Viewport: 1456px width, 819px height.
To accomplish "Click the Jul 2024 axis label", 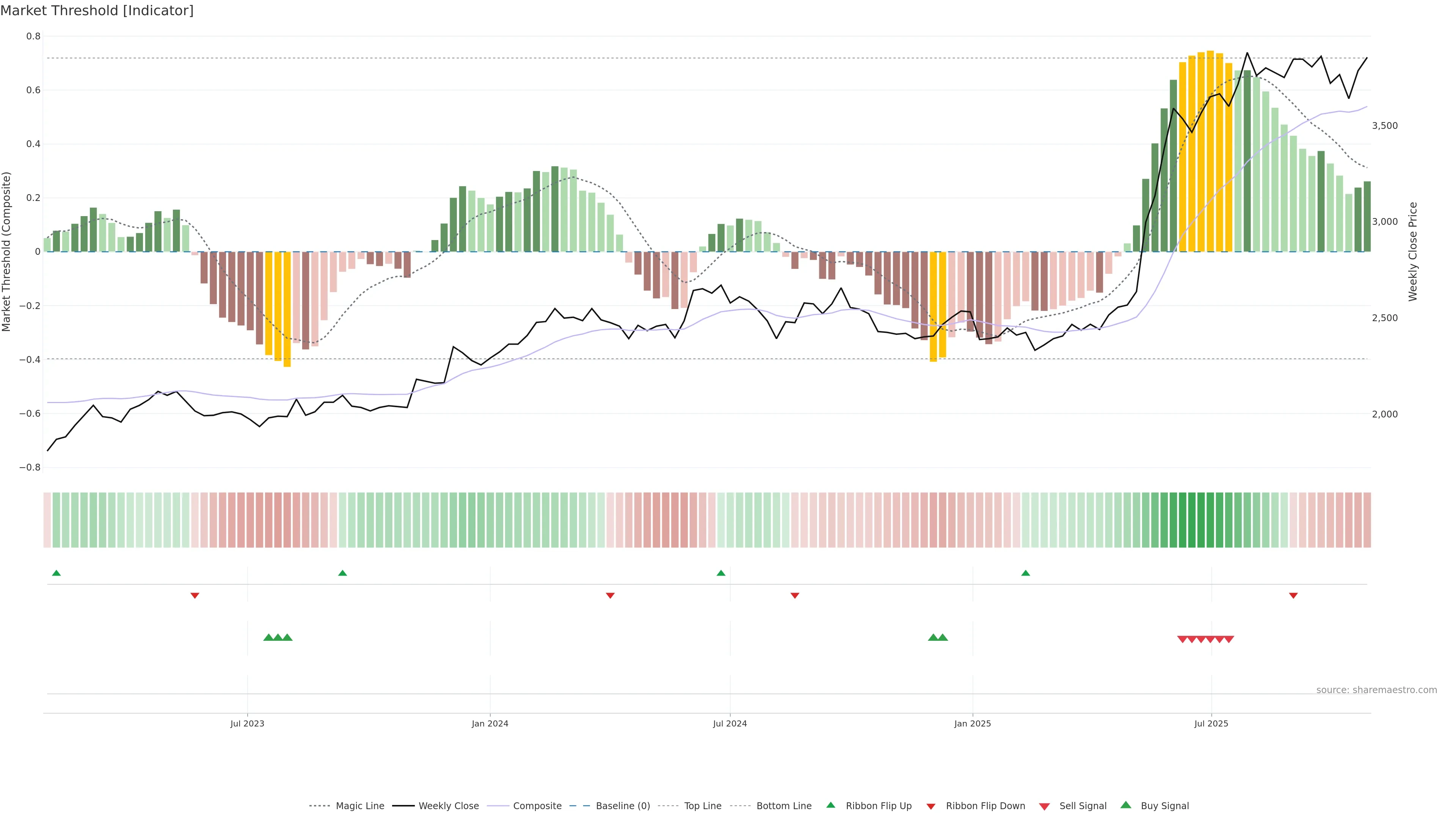I will (730, 723).
